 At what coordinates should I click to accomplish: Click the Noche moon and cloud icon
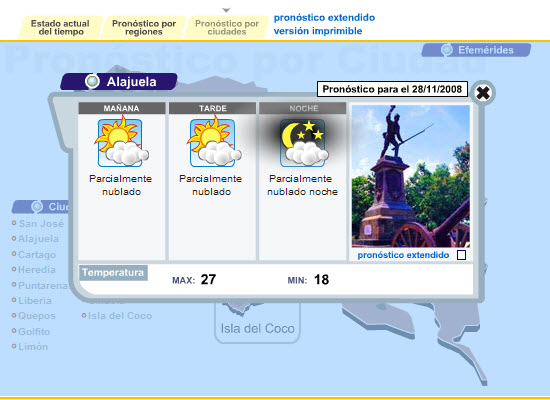click(x=304, y=142)
